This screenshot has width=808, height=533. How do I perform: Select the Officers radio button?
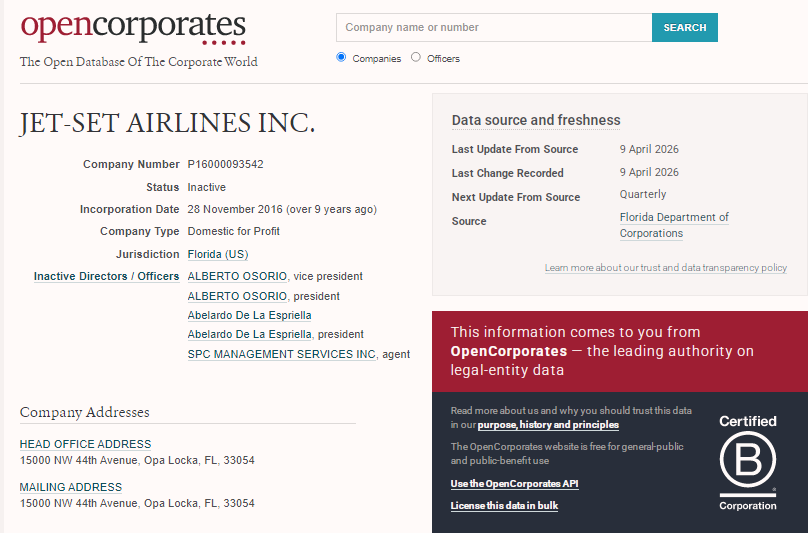[x=416, y=57]
